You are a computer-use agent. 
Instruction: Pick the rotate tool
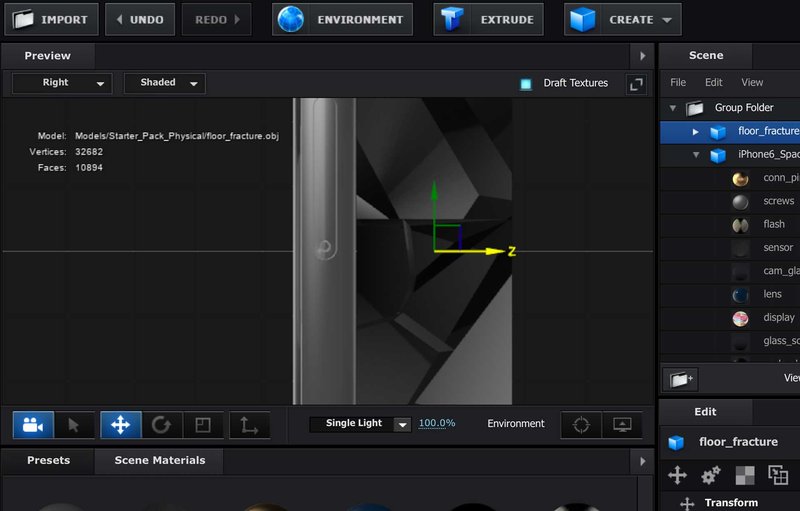161,425
